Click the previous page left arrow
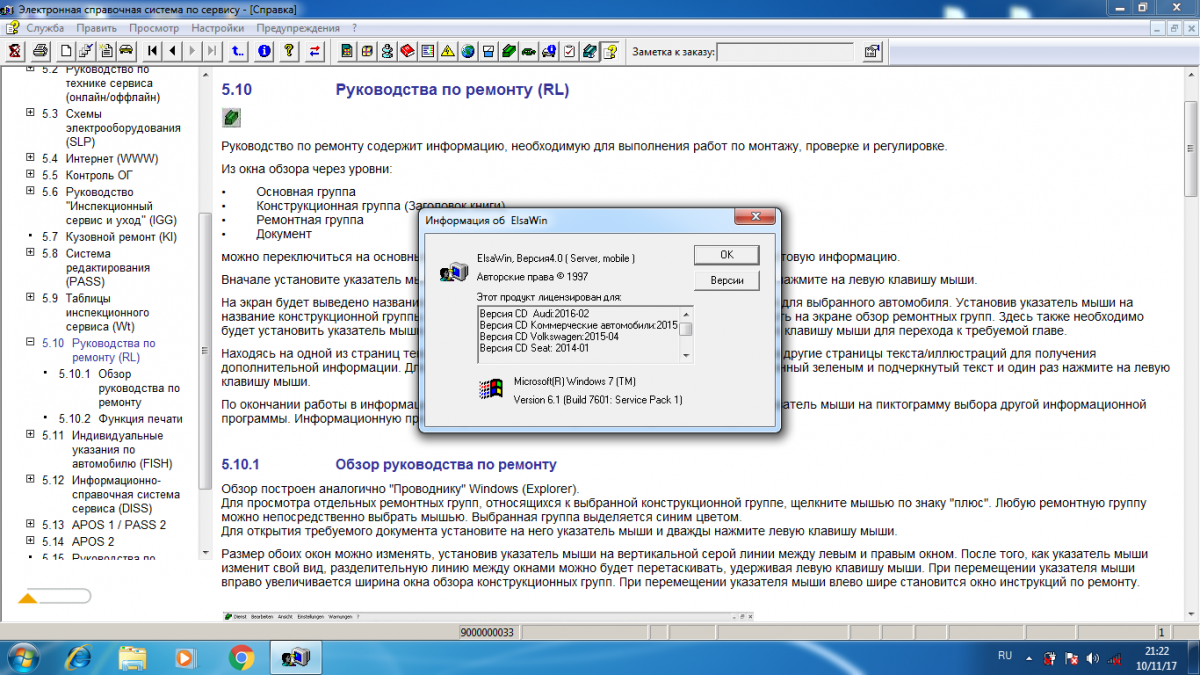 click(x=172, y=50)
